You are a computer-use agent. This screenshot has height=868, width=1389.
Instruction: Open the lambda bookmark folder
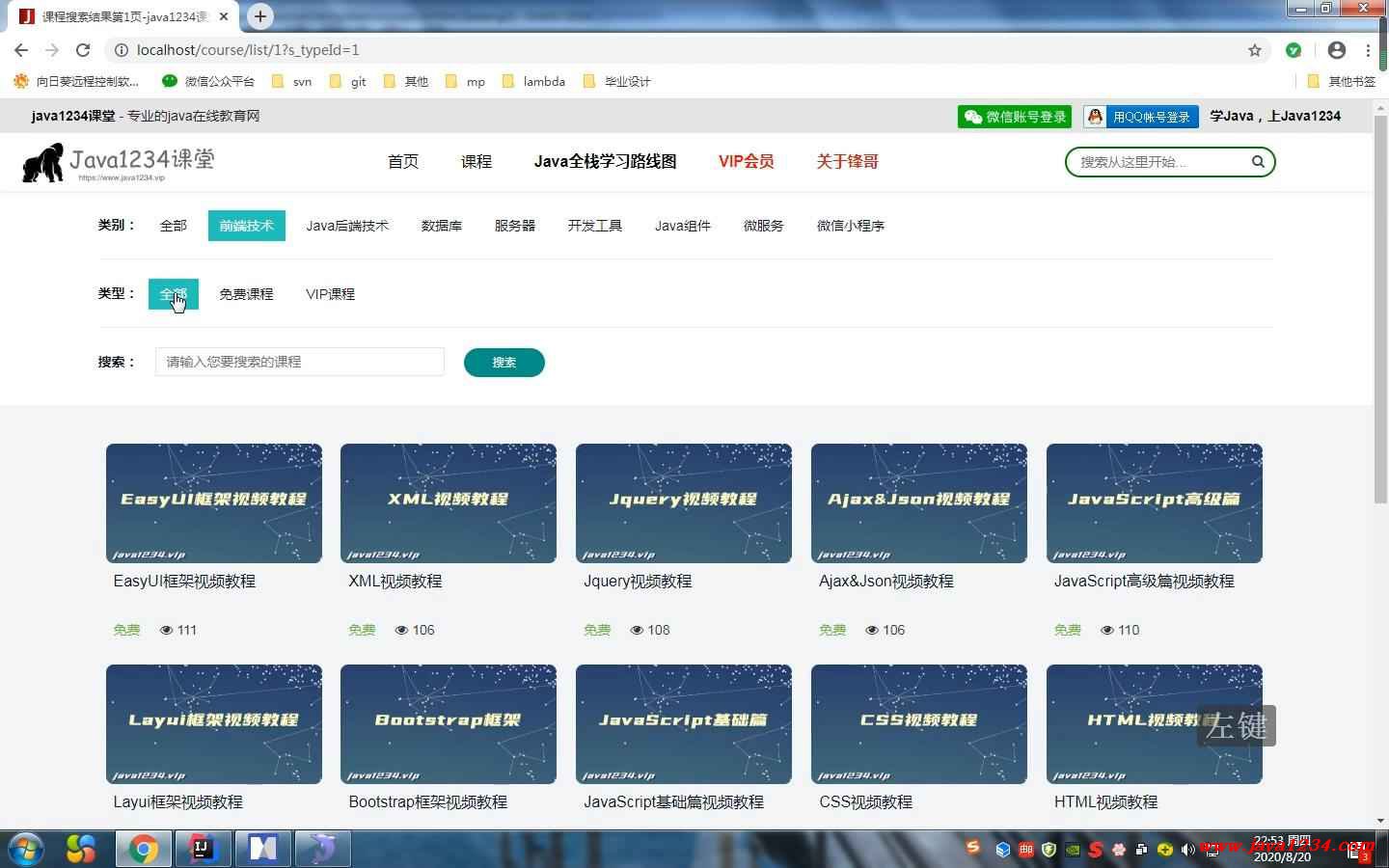click(x=534, y=82)
